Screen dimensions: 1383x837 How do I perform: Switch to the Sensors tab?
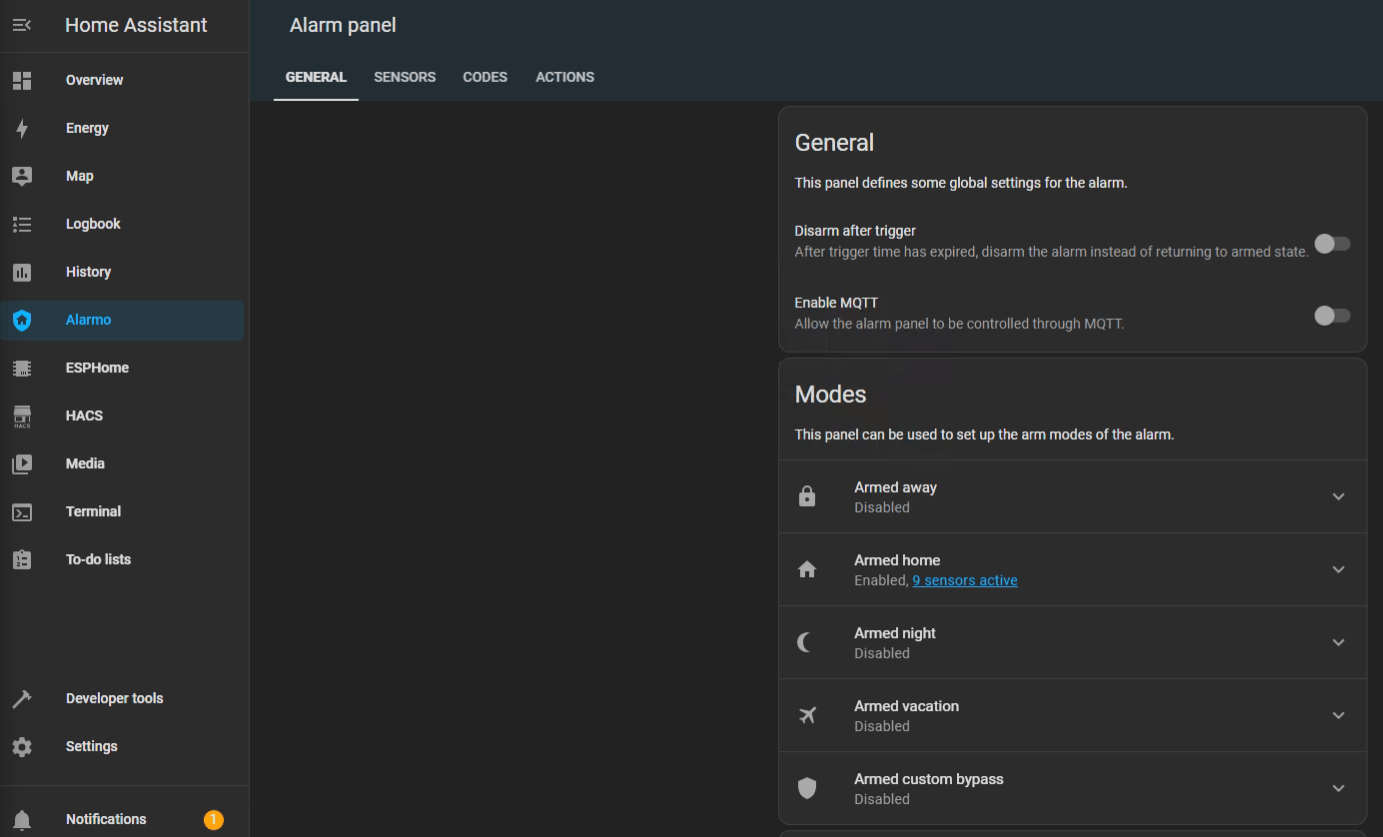coord(404,77)
